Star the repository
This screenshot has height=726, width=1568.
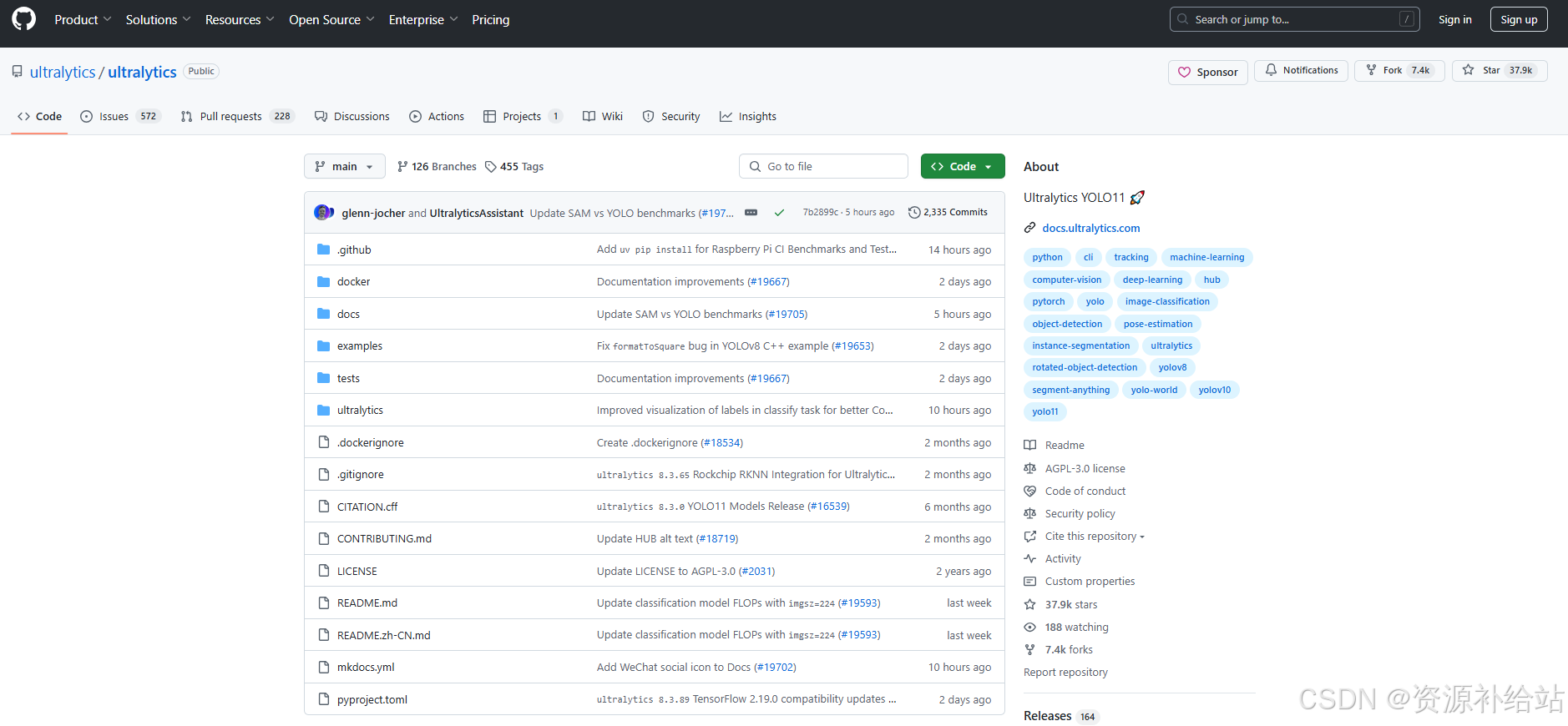tap(1500, 71)
